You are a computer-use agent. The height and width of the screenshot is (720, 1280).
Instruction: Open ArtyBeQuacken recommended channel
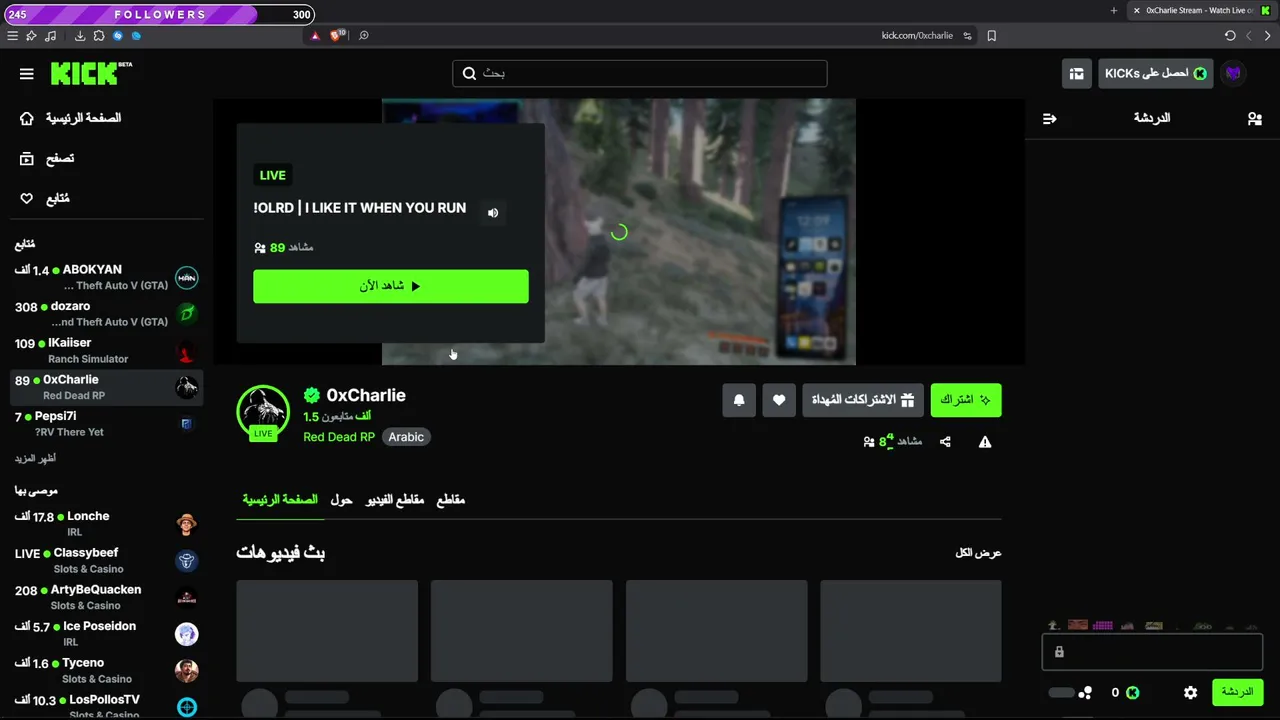click(x=106, y=597)
